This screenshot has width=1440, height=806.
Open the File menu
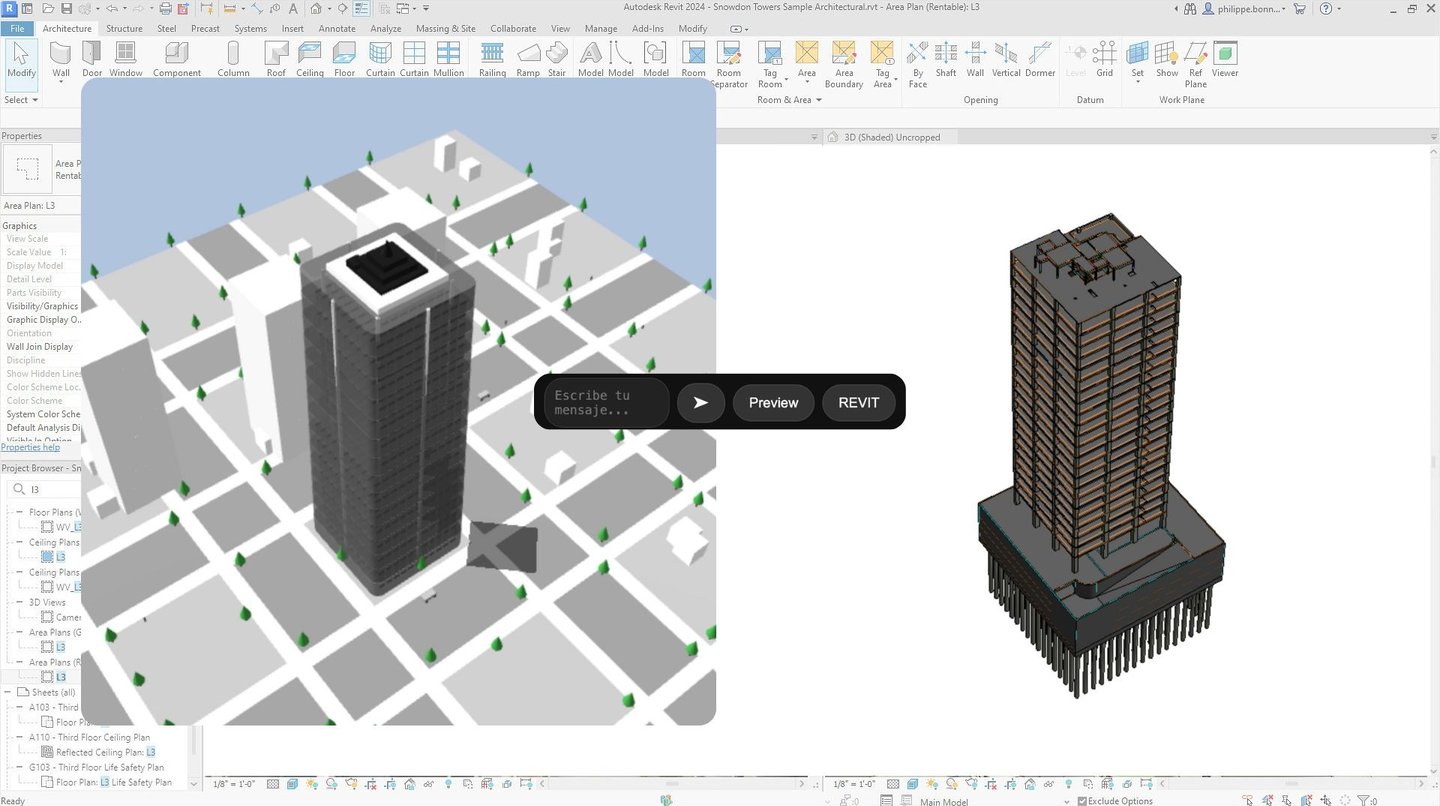point(18,28)
